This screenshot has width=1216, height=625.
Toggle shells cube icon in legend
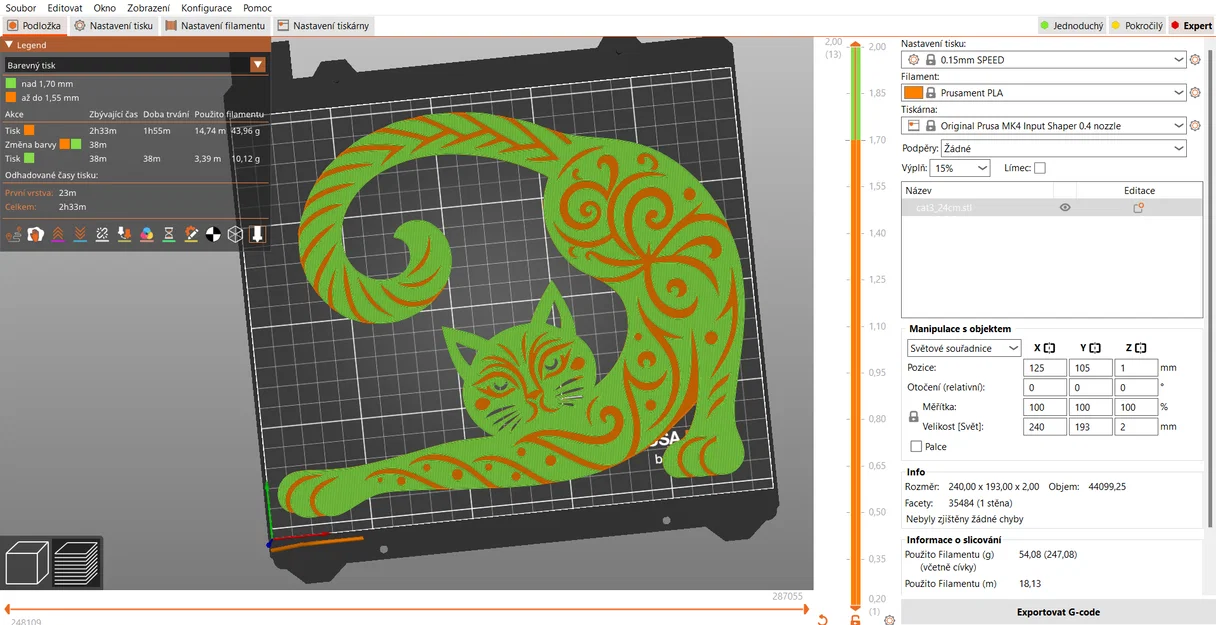[x=235, y=235]
